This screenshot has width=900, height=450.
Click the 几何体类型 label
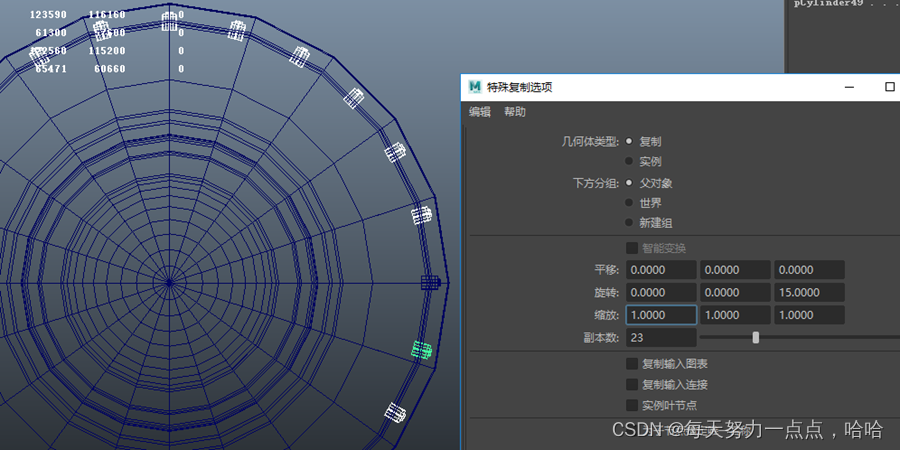591,142
